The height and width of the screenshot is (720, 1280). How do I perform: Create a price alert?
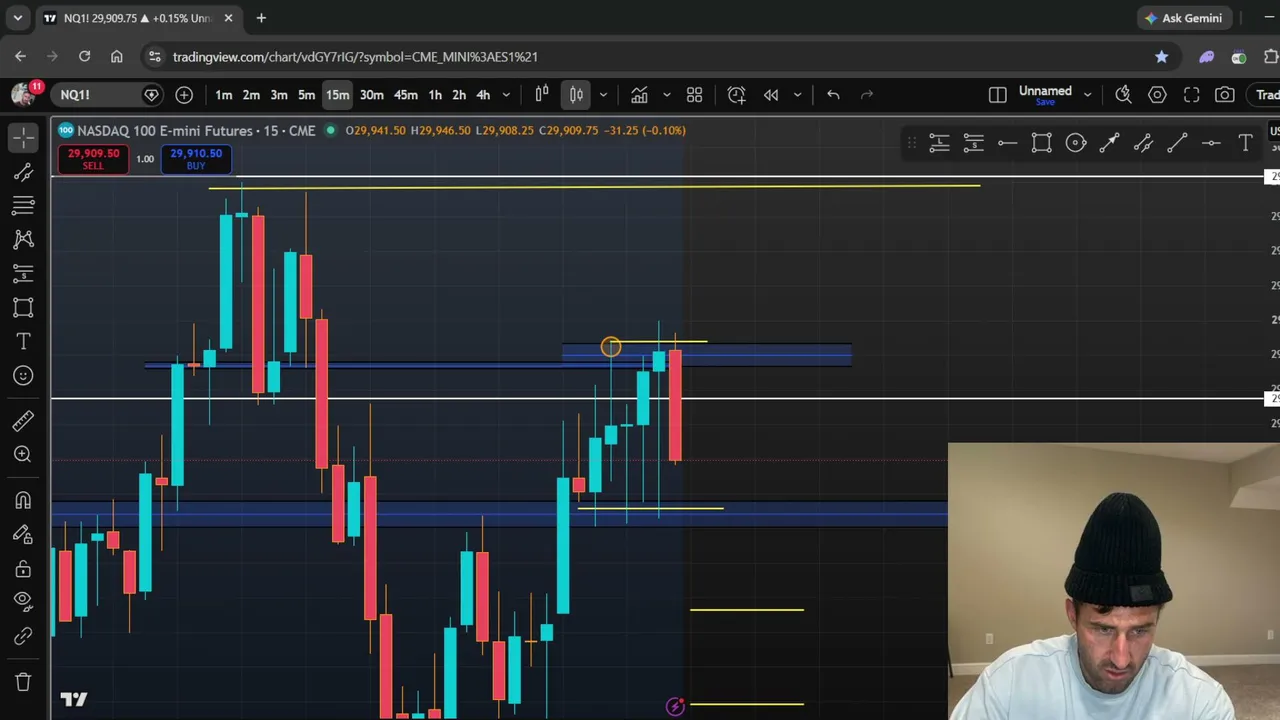[x=737, y=95]
